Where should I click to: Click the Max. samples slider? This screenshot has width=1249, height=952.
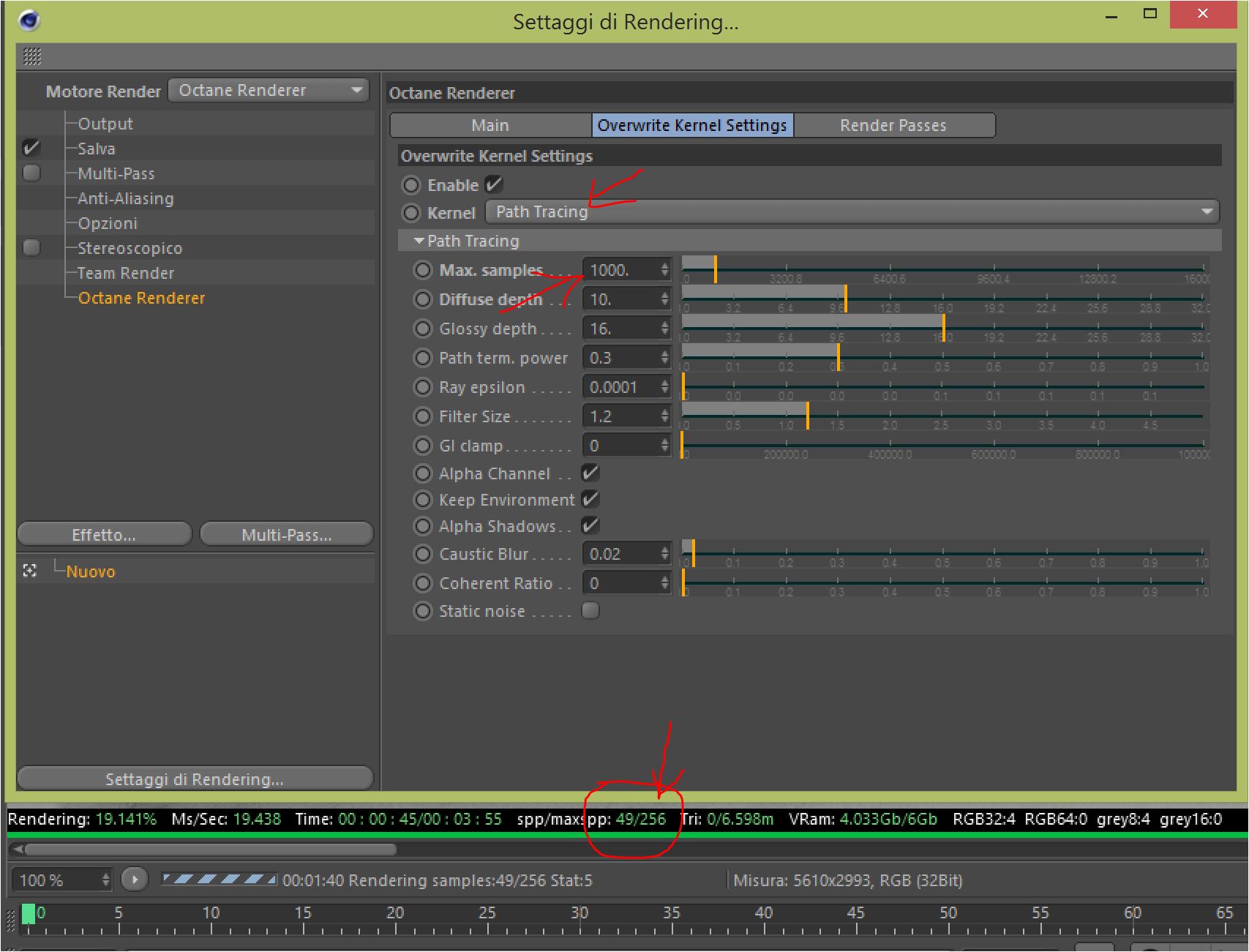[945, 269]
